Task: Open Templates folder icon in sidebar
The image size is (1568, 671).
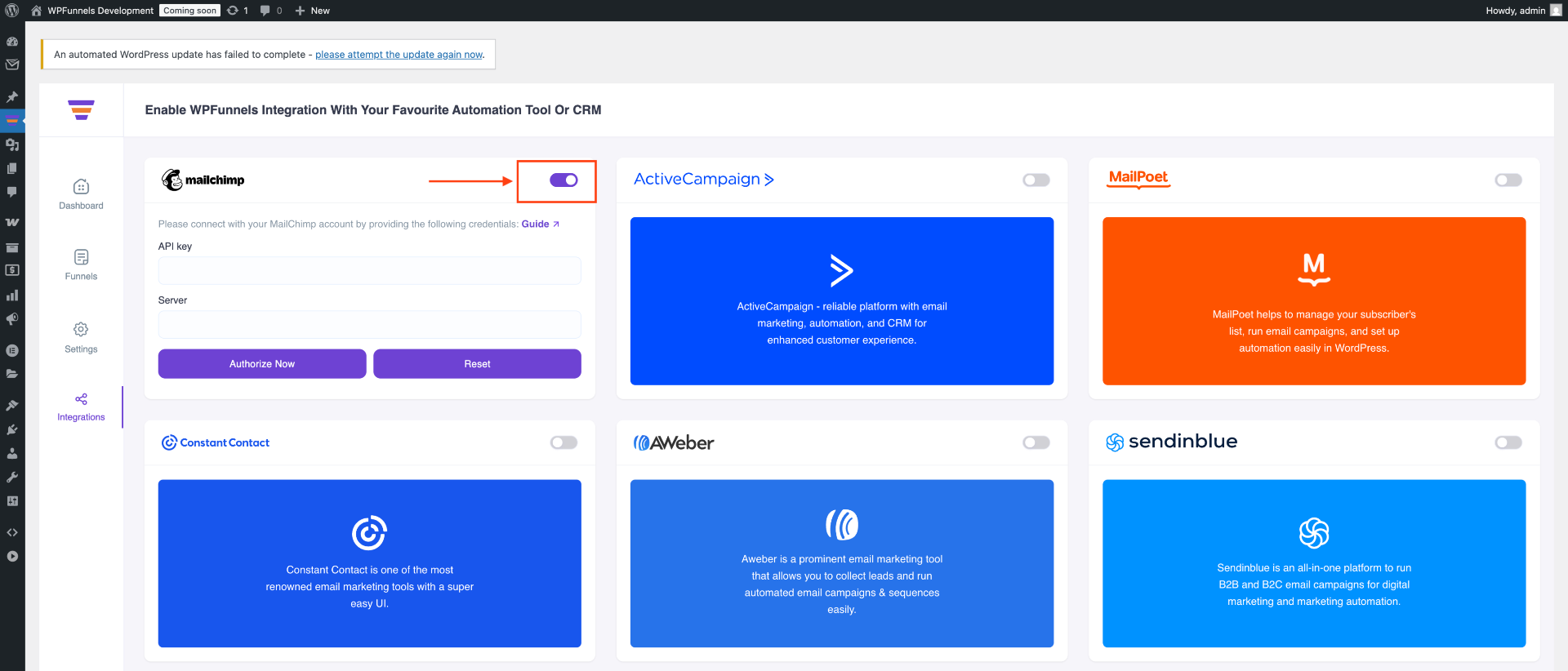Action: click(12, 374)
